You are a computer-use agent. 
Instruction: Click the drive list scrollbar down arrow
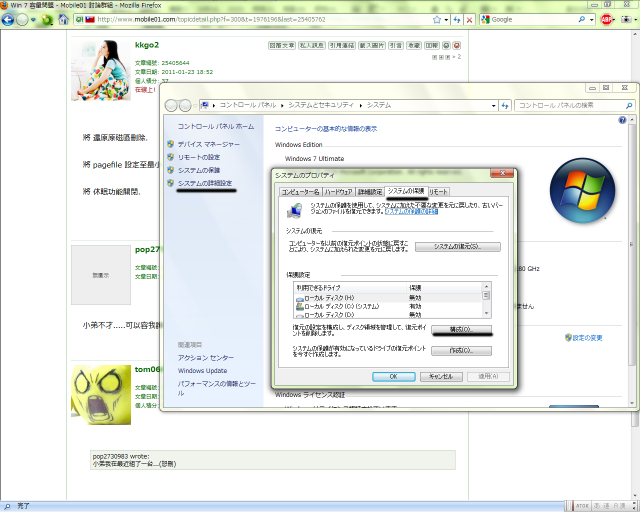pyautogui.click(x=486, y=314)
